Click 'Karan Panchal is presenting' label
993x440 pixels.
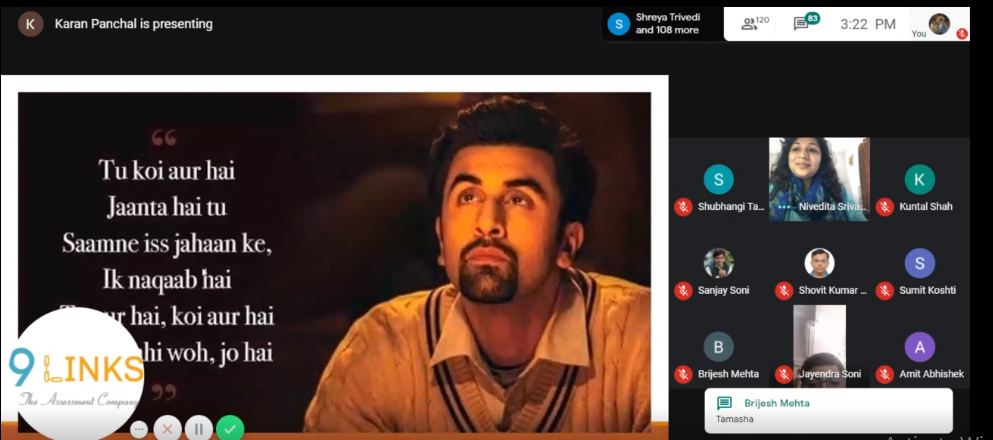click(134, 24)
